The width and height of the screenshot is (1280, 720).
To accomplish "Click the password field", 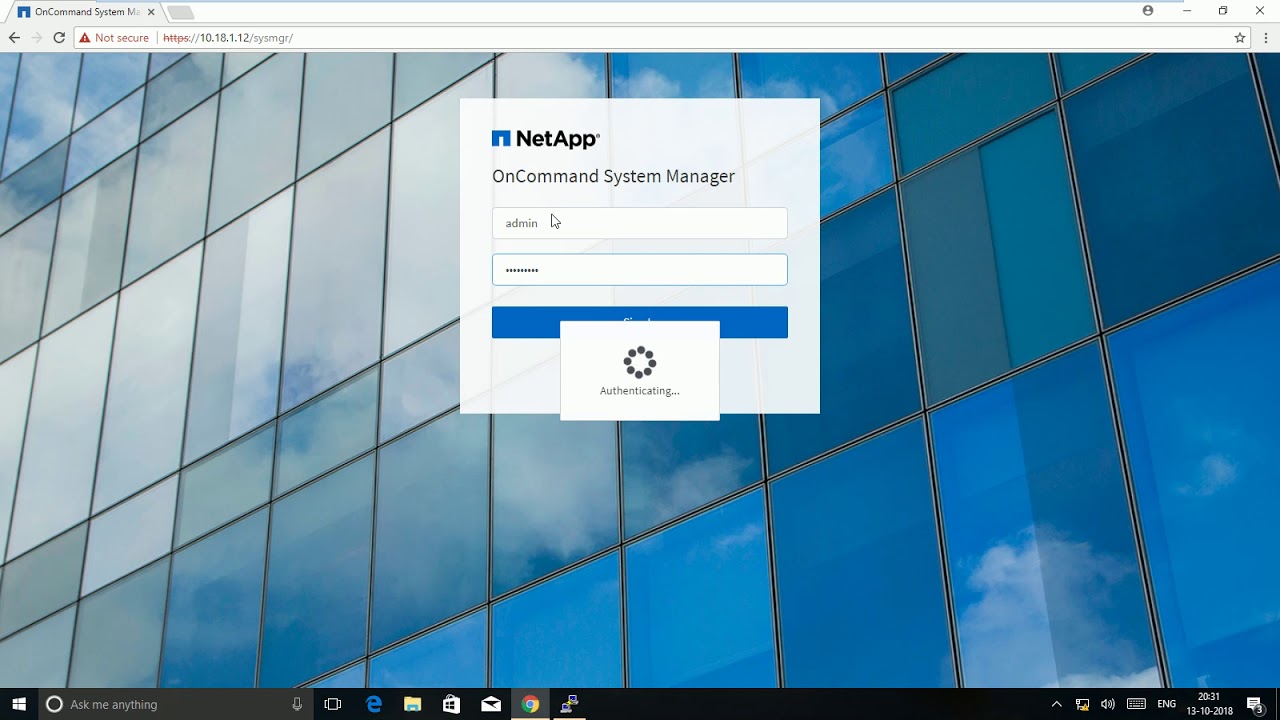I will point(639,270).
